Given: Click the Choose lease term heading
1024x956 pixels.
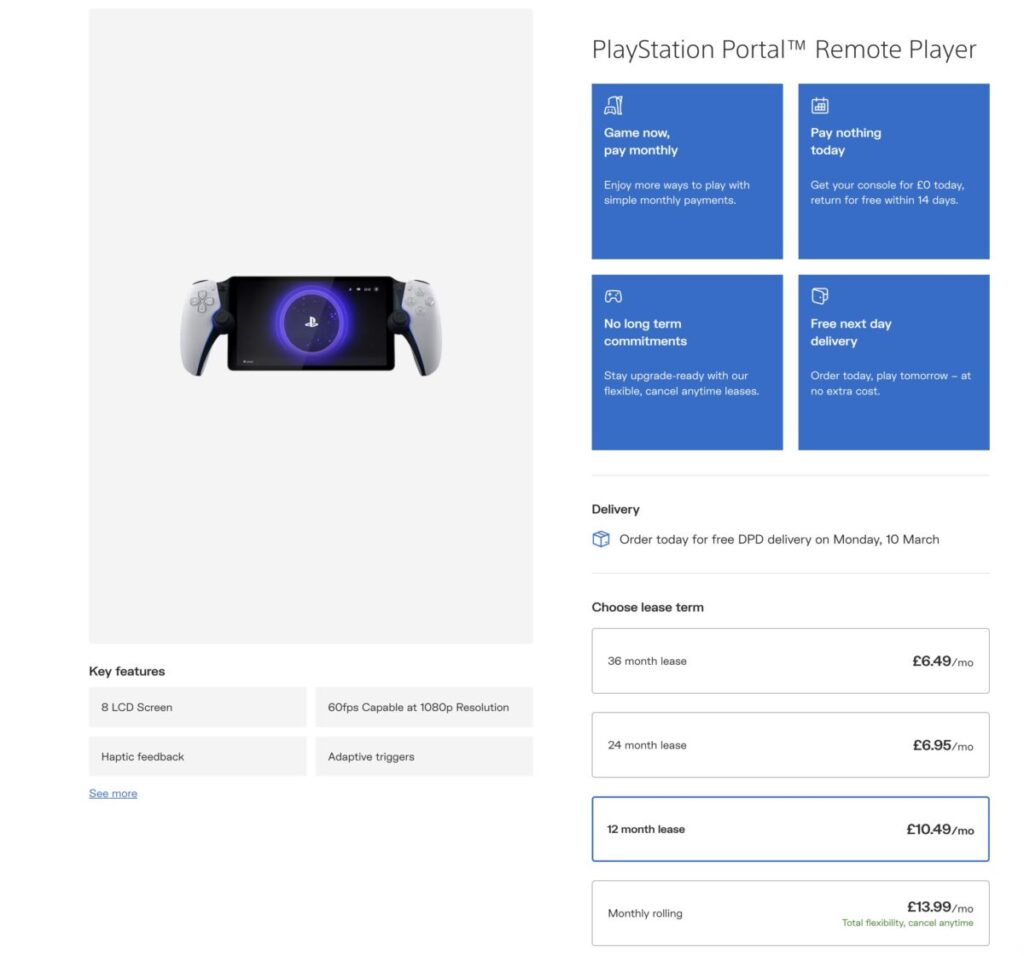Looking at the screenshot, I should coord(648,607).
